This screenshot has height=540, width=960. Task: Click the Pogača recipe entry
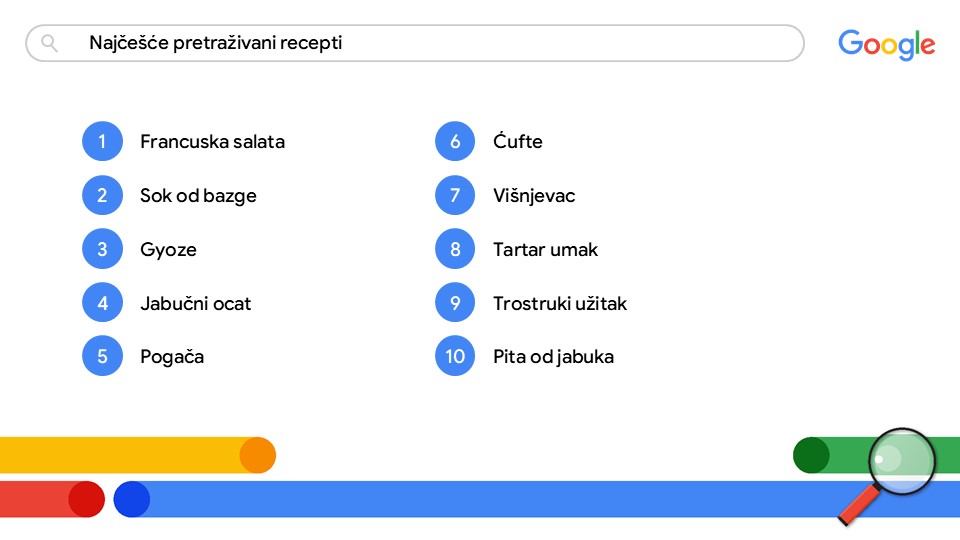172,356
